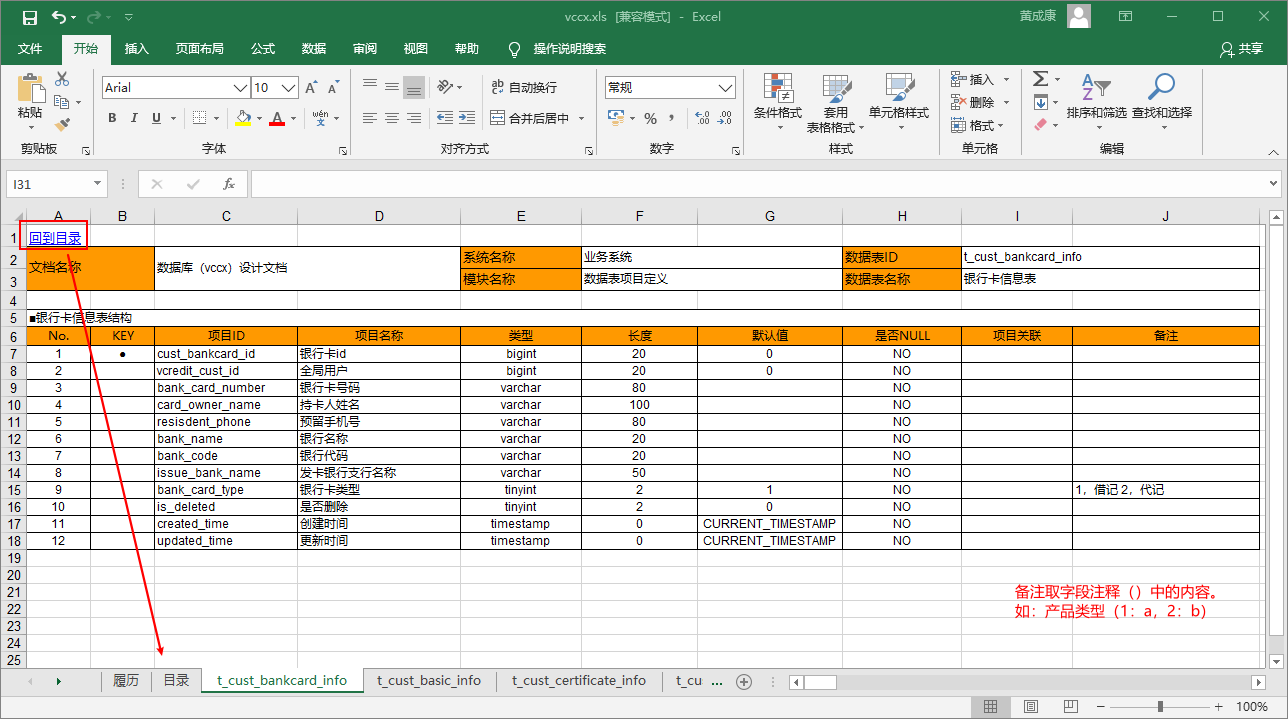
Task: Save the workbook with the floppy disk icon
Action: point(29,17)
